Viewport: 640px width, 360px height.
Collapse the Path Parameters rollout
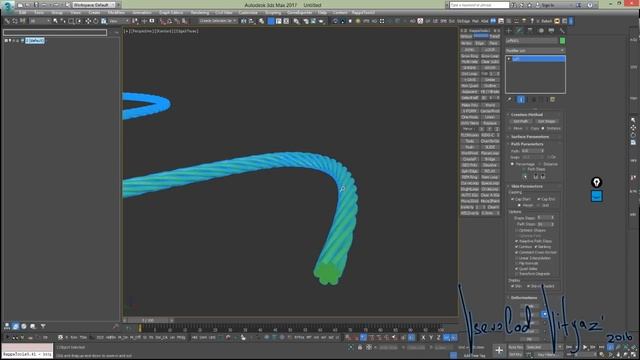[x=526, y=144]
